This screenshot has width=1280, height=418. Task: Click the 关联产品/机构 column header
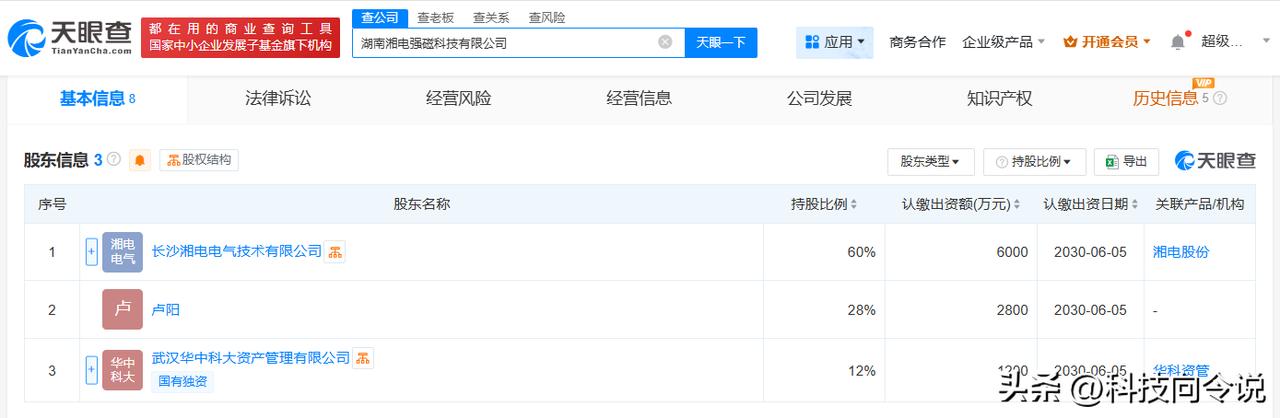coord(1199,204)
